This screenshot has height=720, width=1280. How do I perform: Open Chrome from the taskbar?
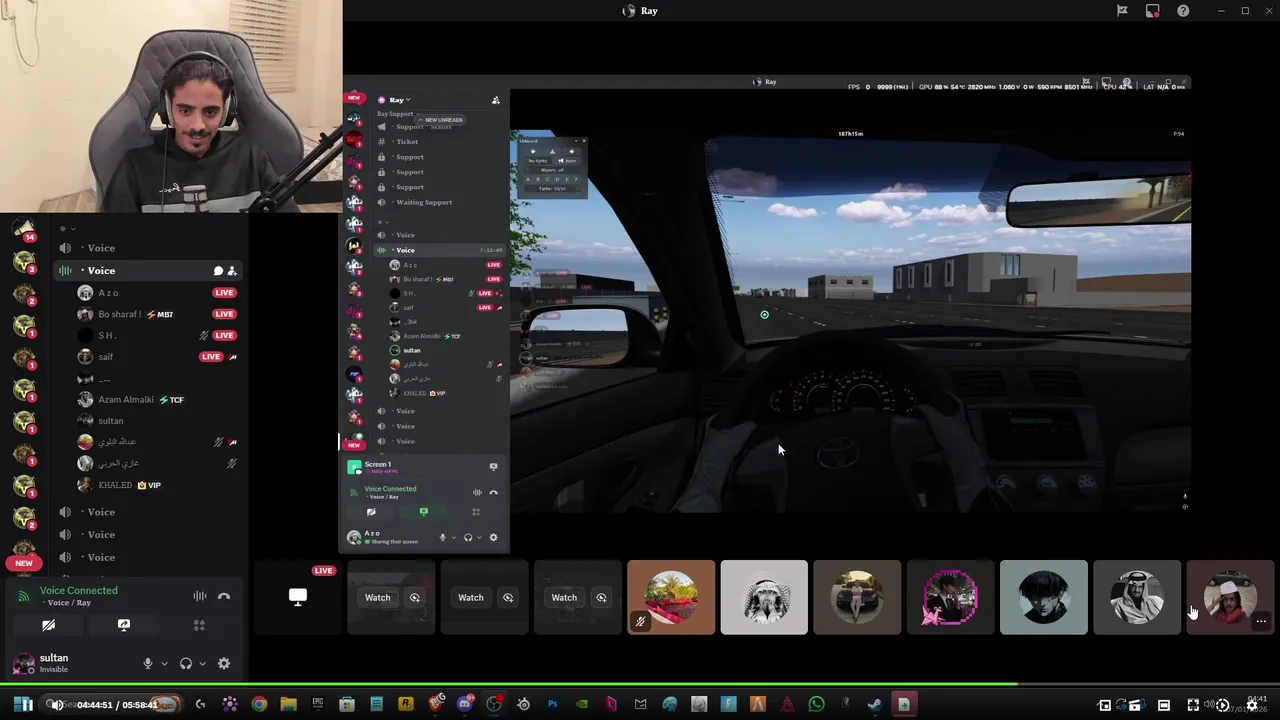[x=259, y=705]
